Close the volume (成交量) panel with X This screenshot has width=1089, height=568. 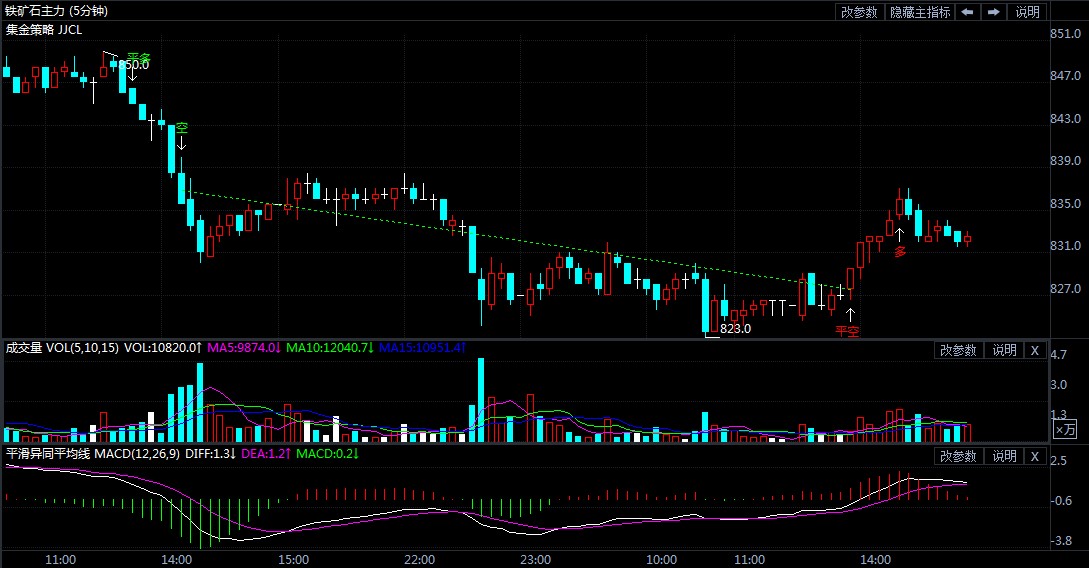click(1034, 350)
